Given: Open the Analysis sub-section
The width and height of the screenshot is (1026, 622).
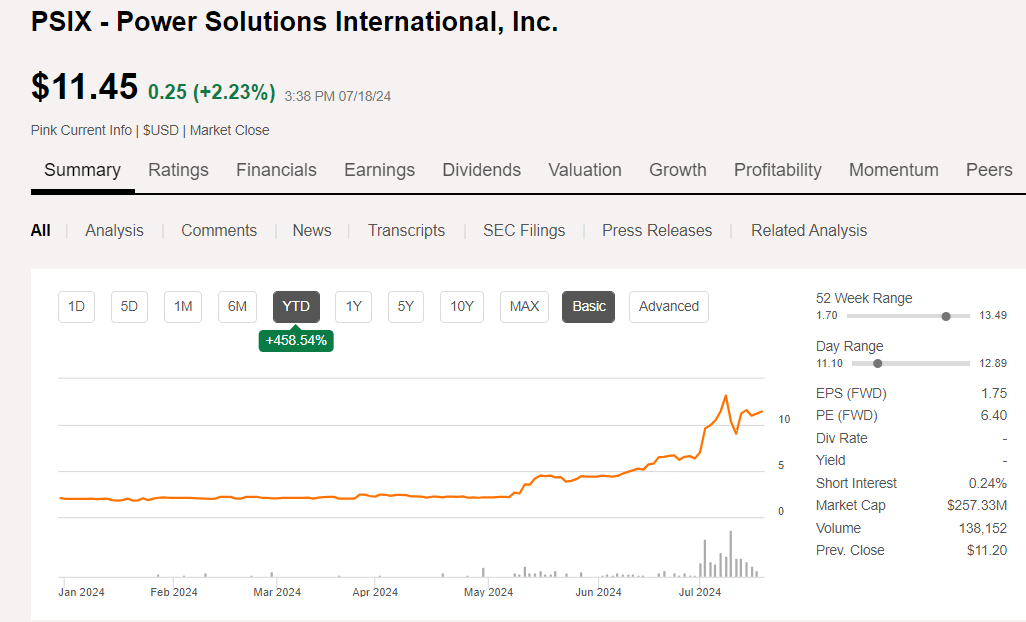Looking at the screenshot, I should [114, 230].
